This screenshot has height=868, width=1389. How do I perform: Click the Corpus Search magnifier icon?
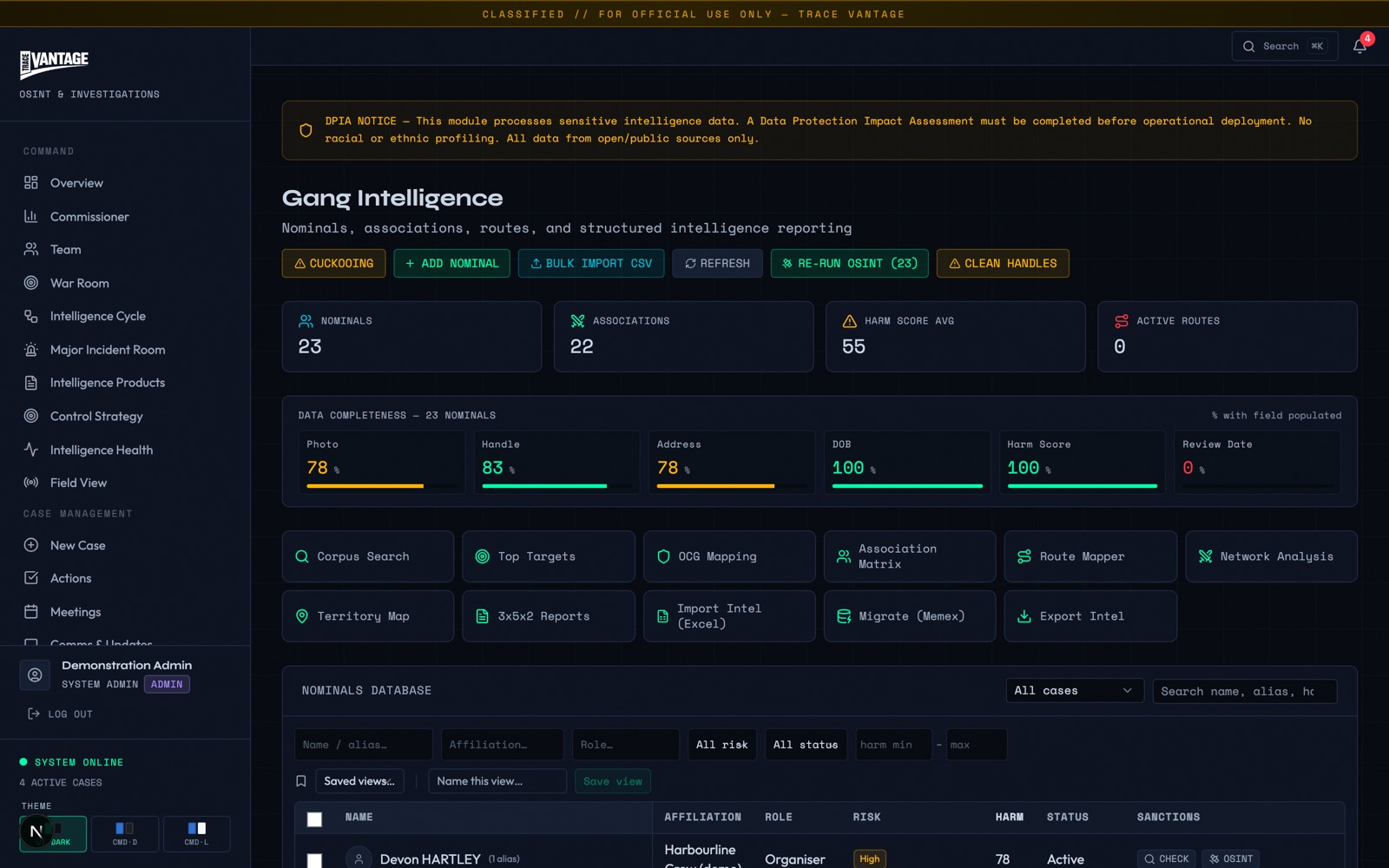pyautogui.click(x=302, y=556)
